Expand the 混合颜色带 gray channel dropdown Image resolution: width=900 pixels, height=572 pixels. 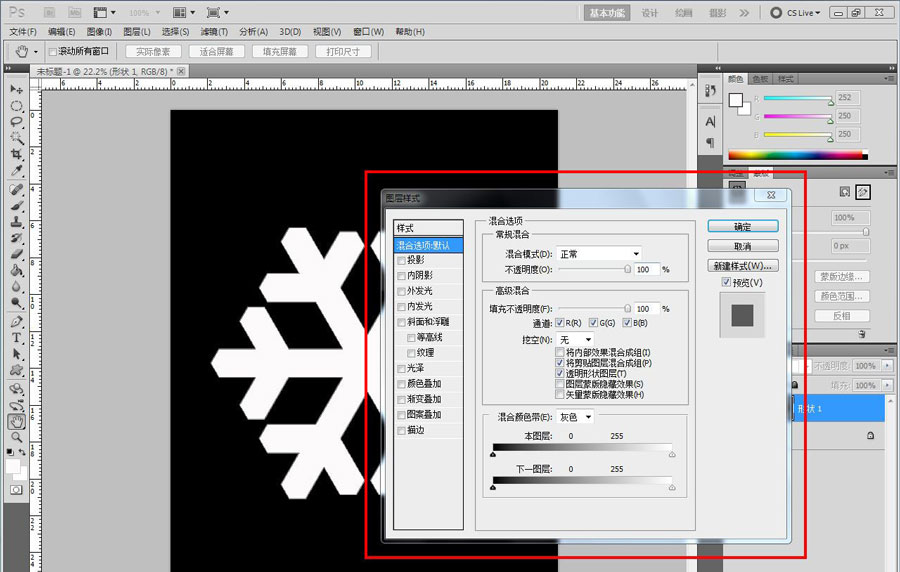(x=575, y=417)
